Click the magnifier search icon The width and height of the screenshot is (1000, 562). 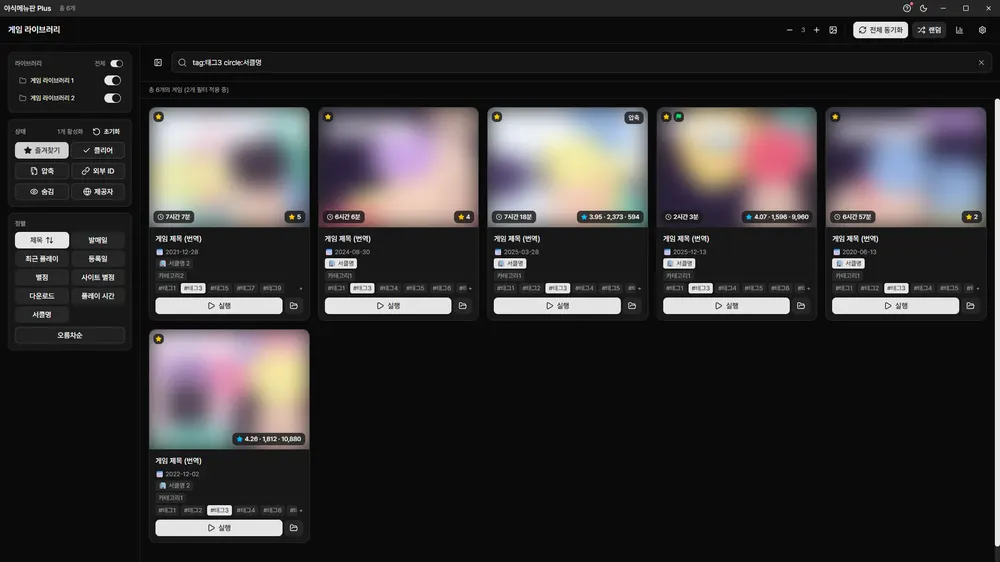[182, 63]
